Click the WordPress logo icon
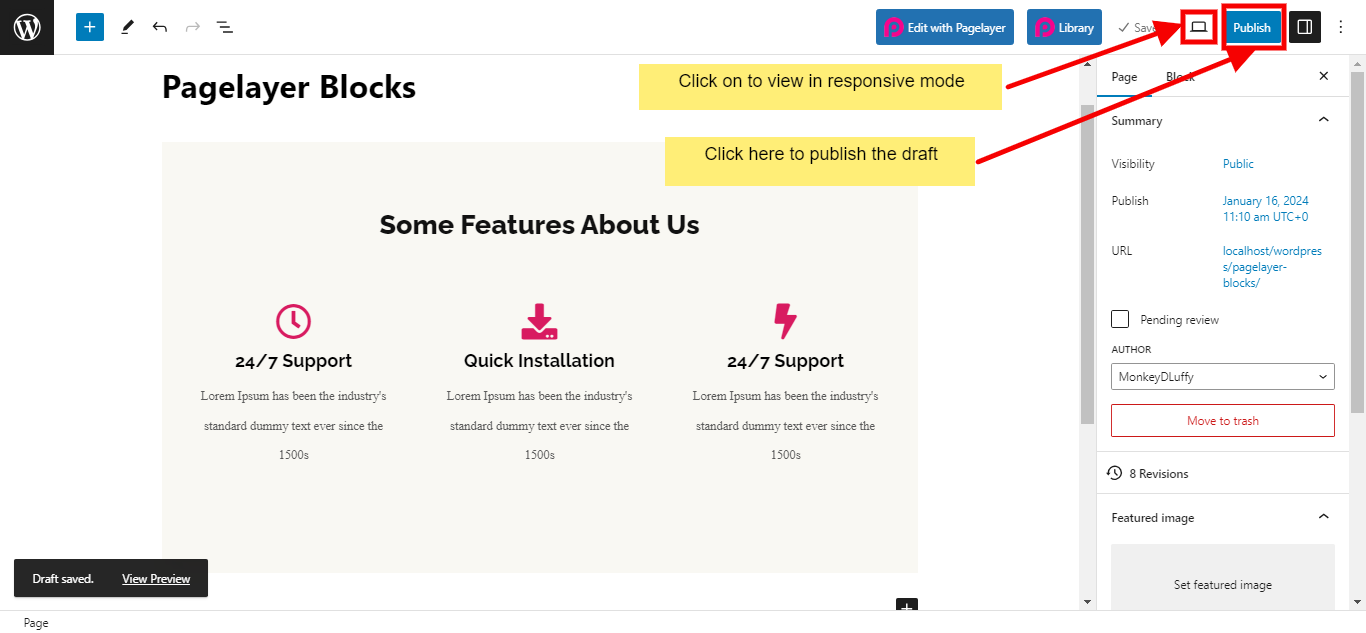This screenshot has width=1366, height=633. coord(27,27)
